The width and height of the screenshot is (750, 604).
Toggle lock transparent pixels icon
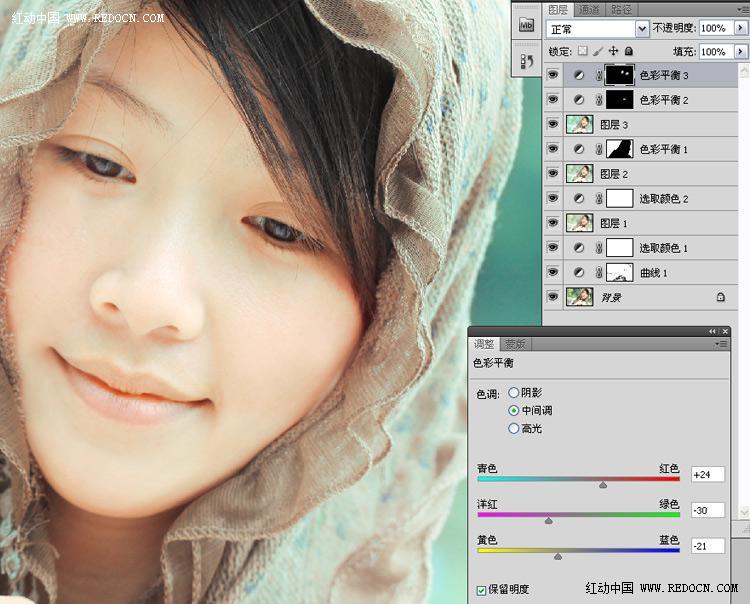[x=583, y=51]
